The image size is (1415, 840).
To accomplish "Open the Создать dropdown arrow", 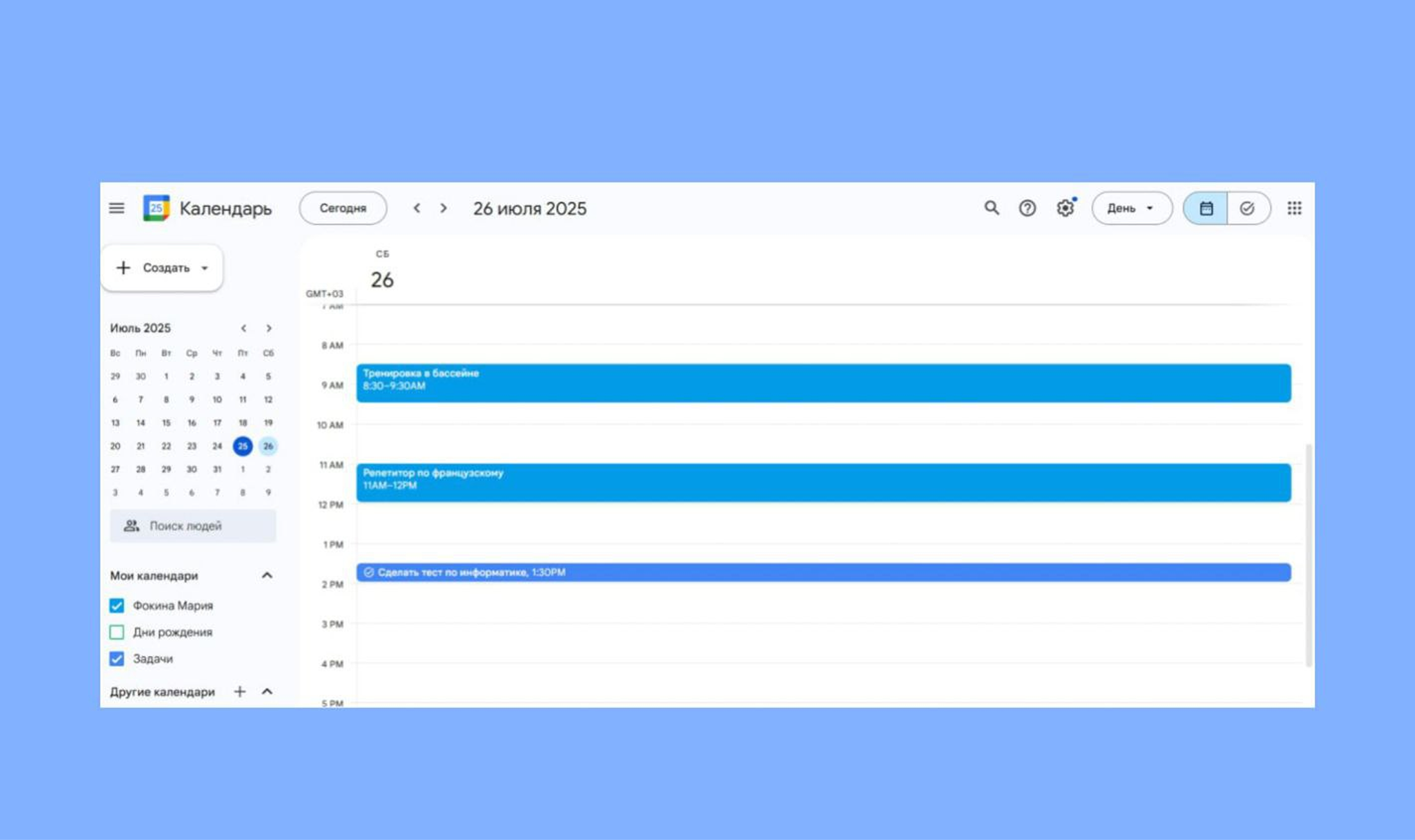I will pos(204,267).
